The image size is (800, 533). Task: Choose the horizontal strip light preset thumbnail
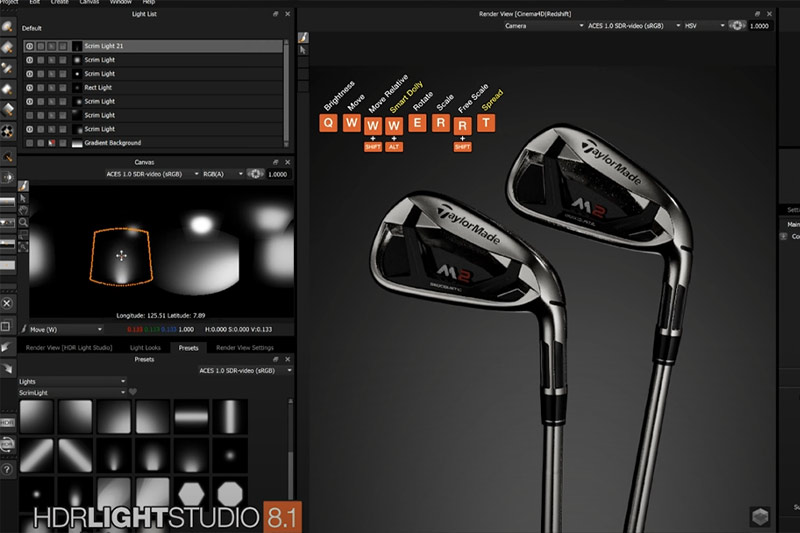[191, 417]
